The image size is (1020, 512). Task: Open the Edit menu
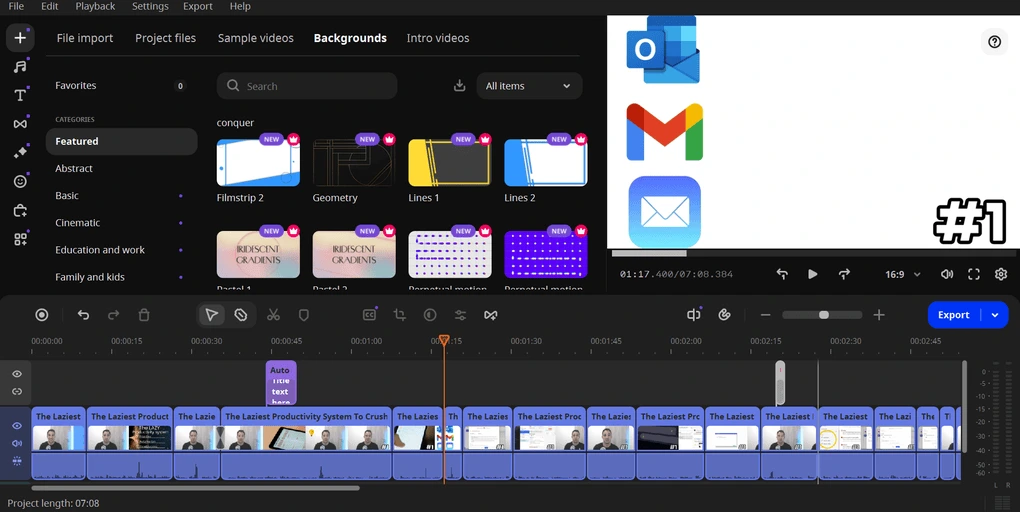tap(49, 6)
